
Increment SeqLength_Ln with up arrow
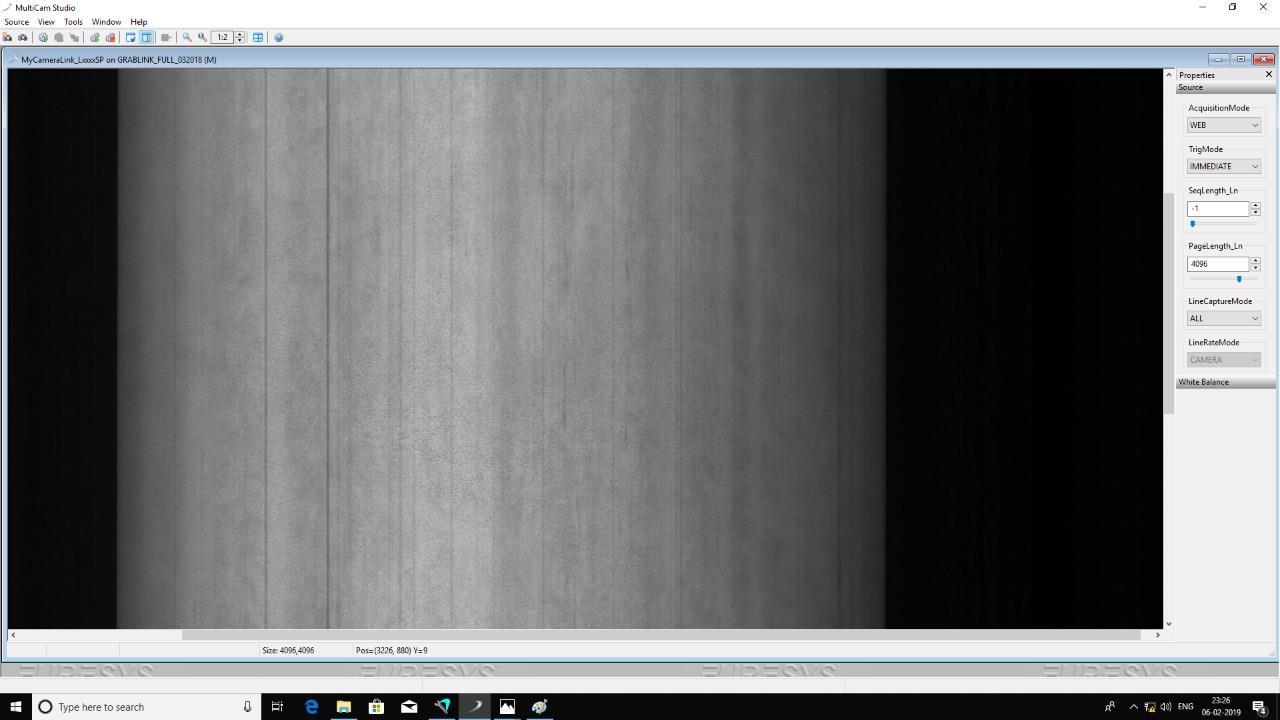click(x=1256, y=205)
